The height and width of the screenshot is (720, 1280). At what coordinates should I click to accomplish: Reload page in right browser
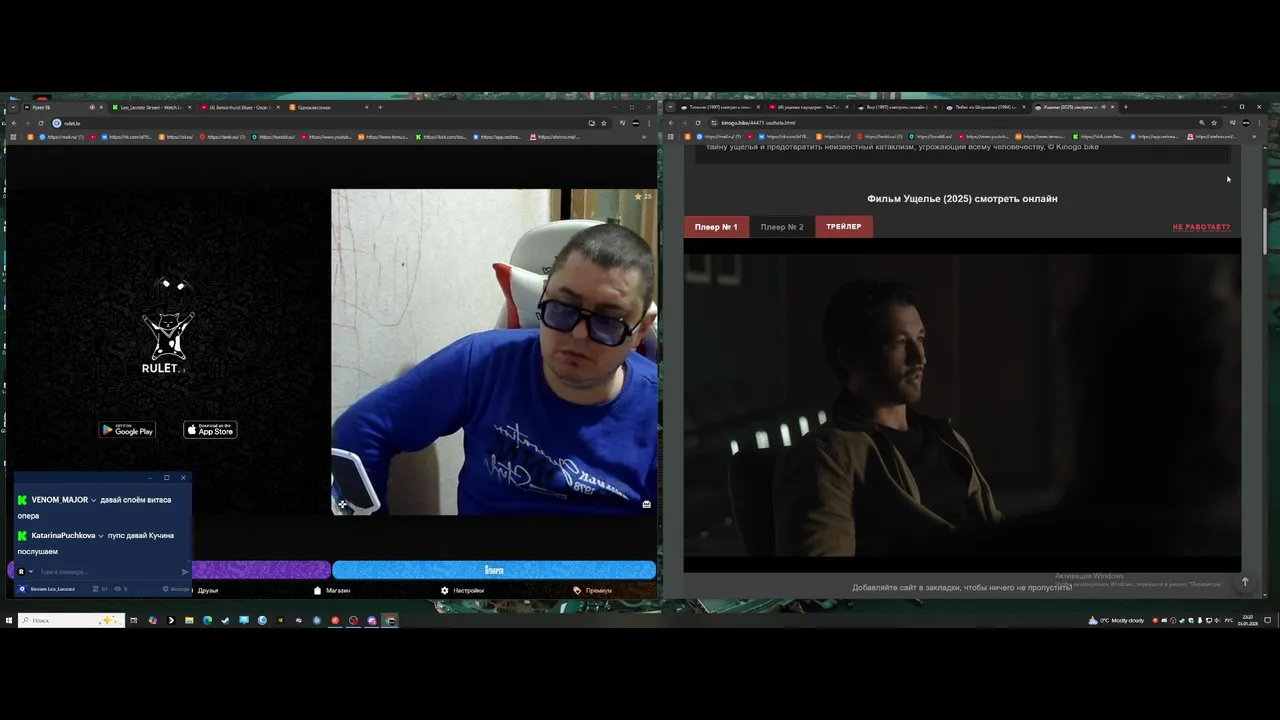698,123
